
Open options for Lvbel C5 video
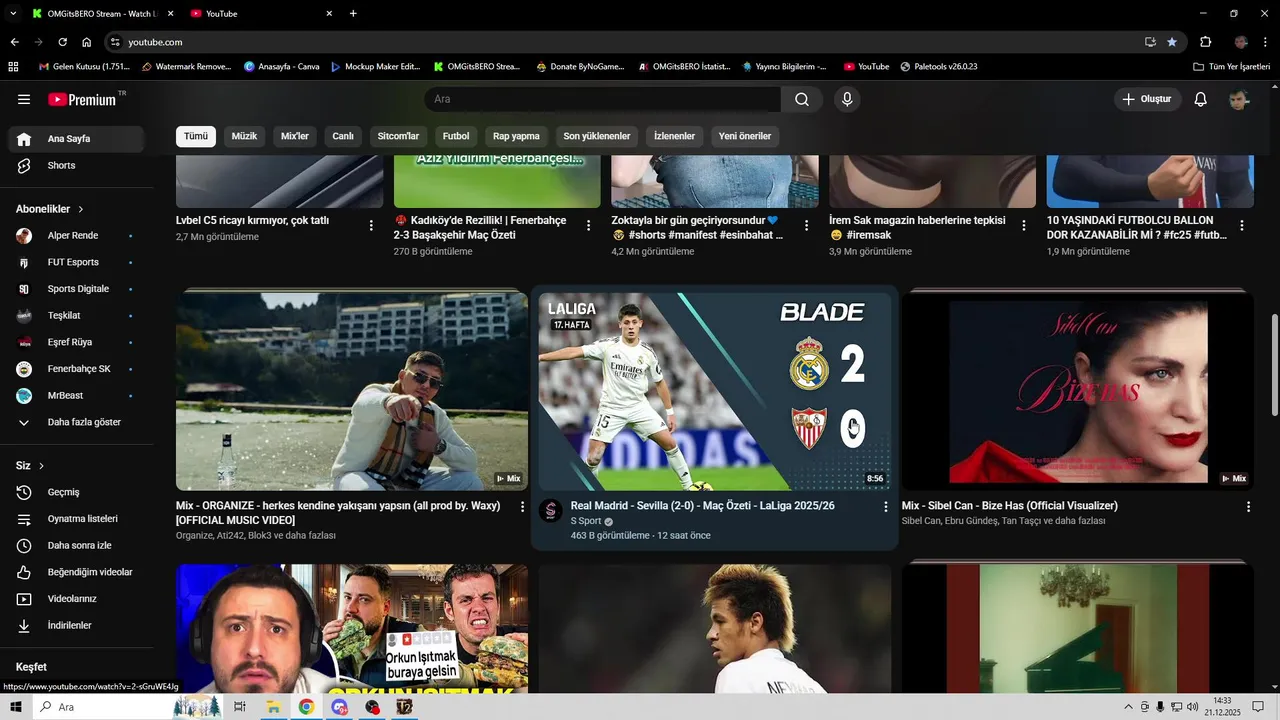coord(371,226)
